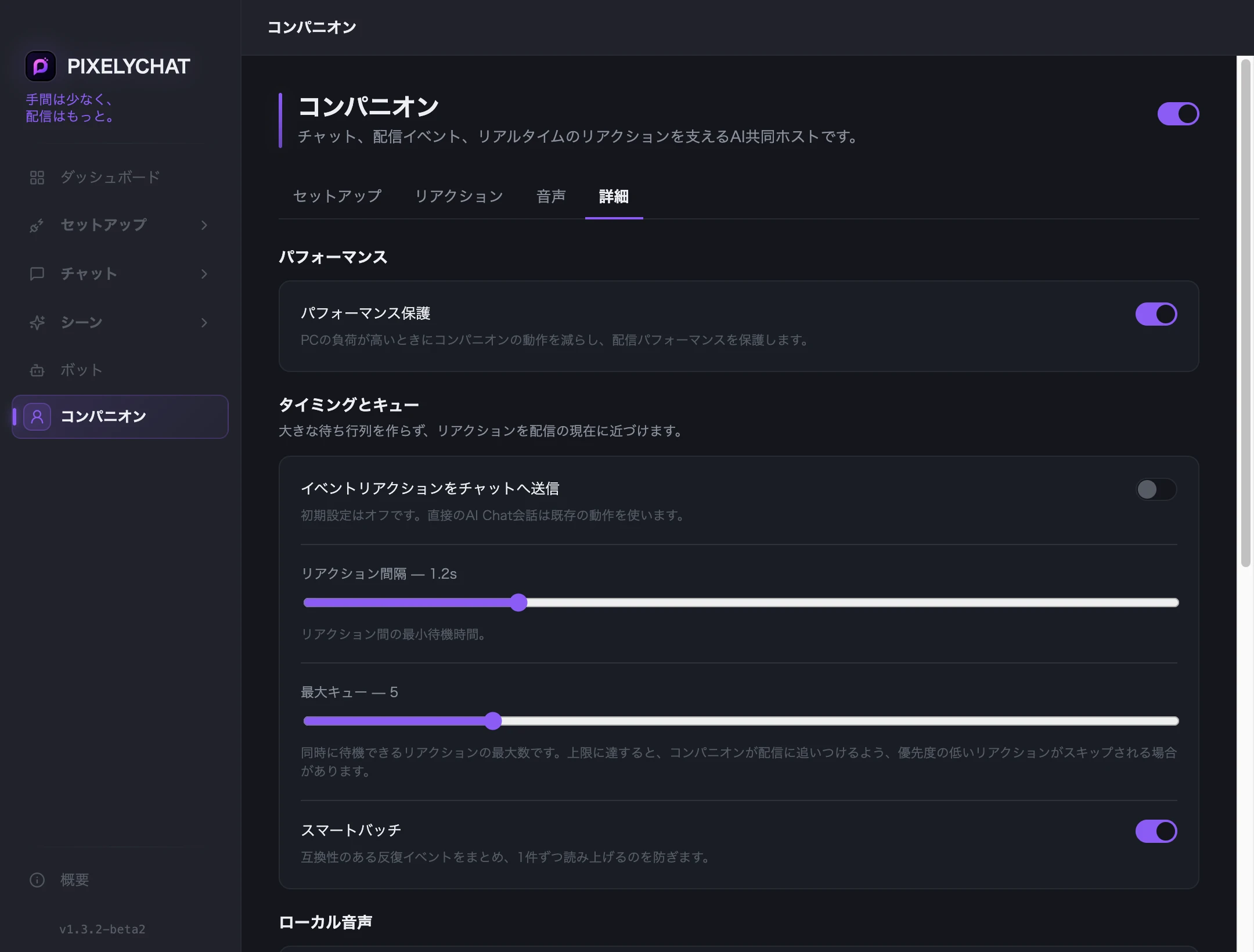Open シーン in the sidebar menu

(120, 323)
